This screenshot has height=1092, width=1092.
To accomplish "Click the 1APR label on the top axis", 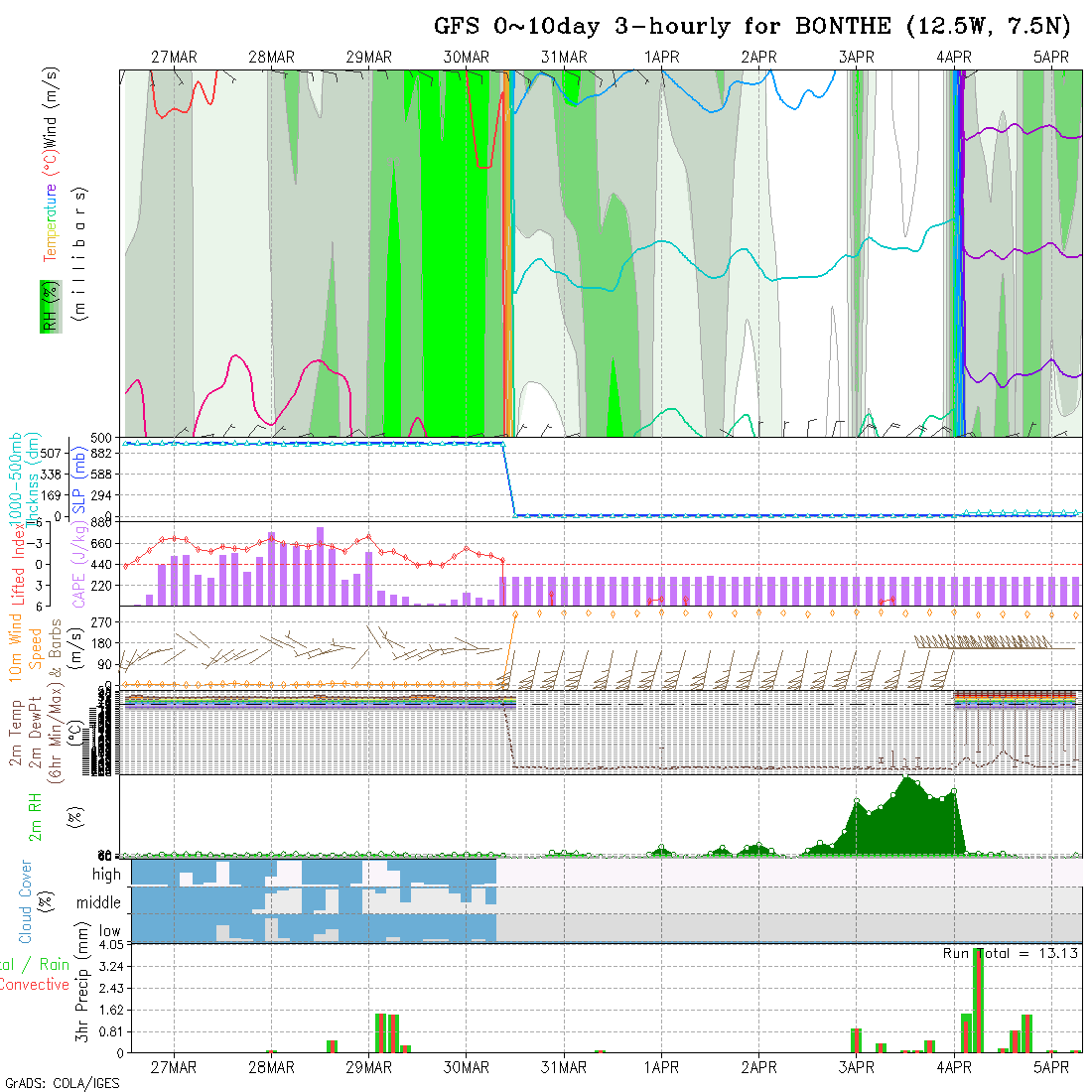I will 661,58.
